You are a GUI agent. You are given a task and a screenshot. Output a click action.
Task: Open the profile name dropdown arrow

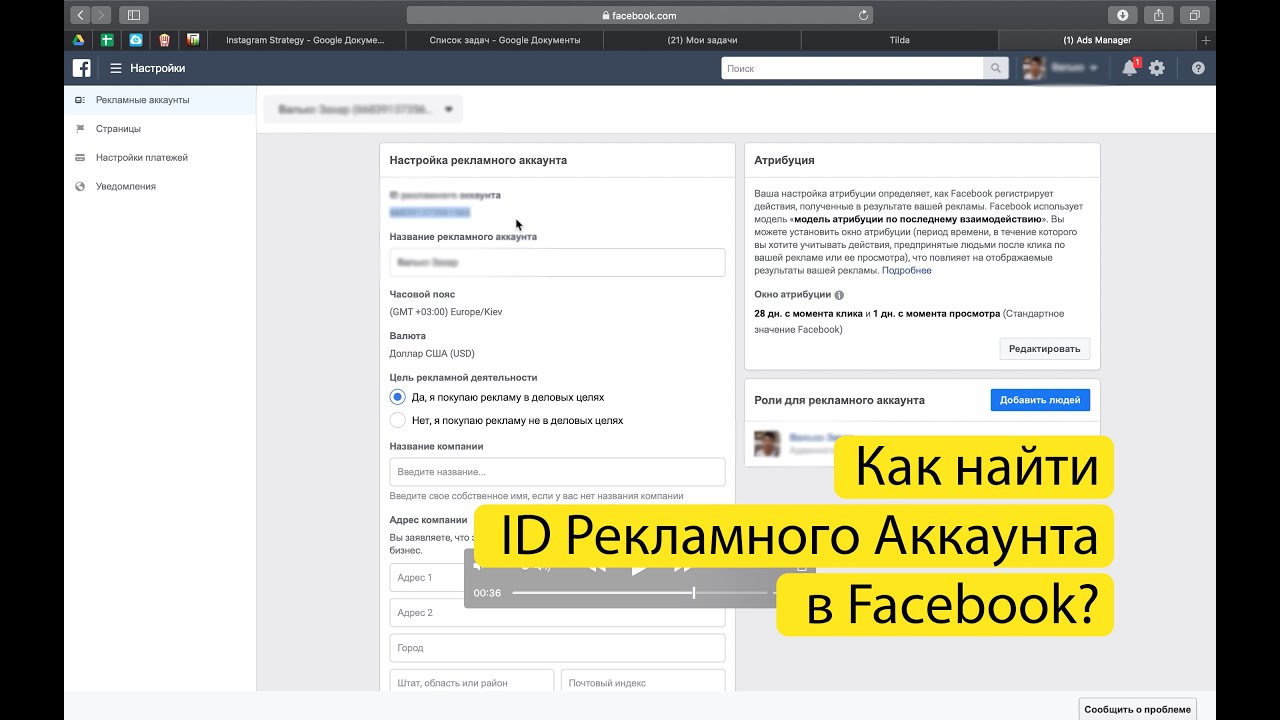[1094, 68]
